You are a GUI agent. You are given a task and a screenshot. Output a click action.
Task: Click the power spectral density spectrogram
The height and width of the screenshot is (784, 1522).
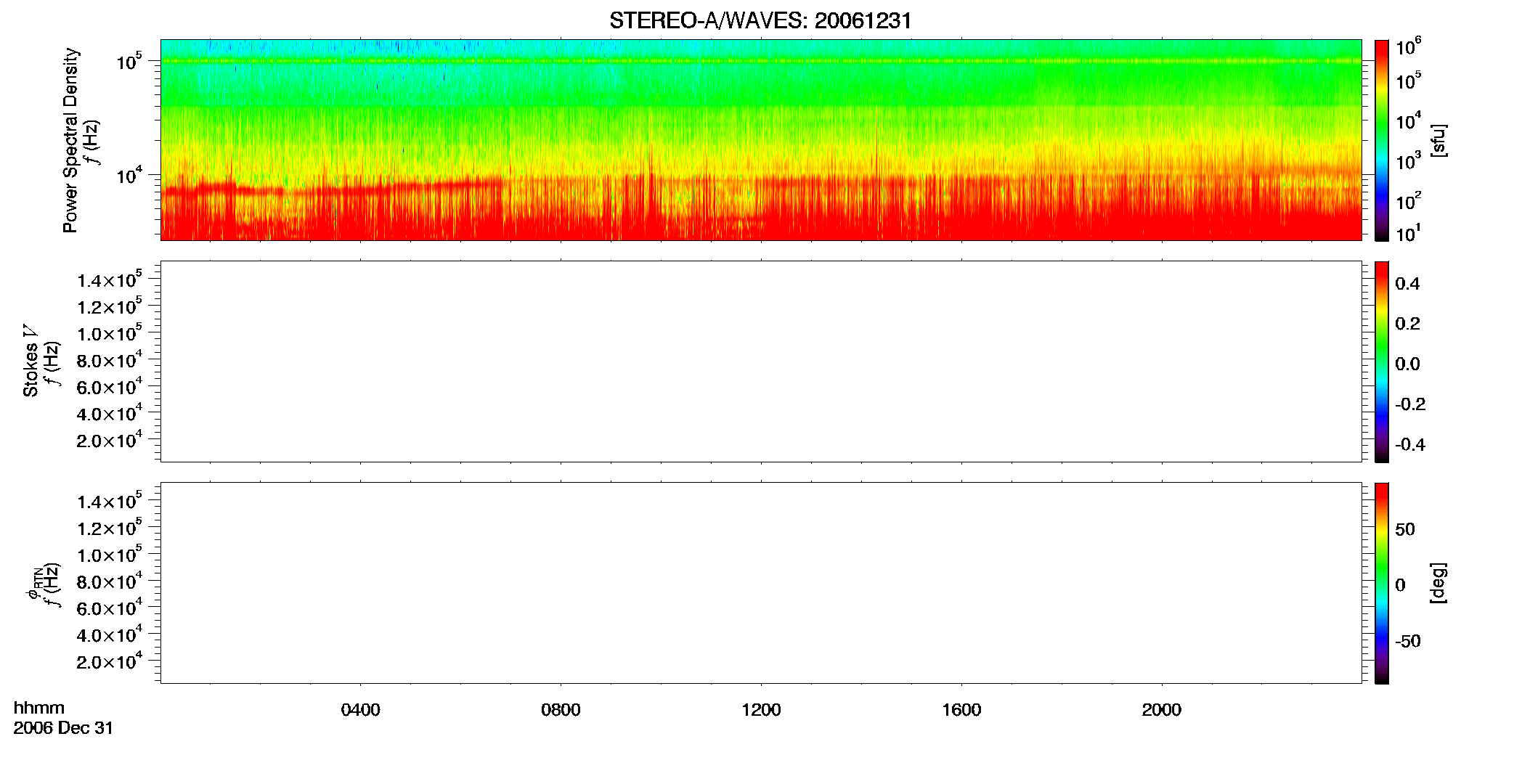point(761,140)
